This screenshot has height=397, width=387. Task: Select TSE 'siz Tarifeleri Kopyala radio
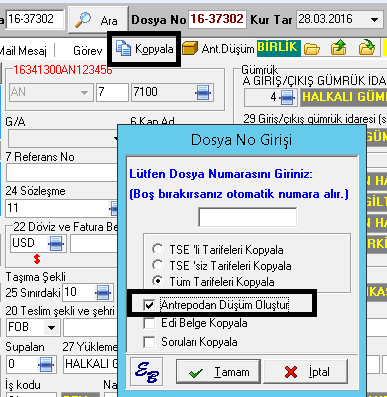point(157,265)
